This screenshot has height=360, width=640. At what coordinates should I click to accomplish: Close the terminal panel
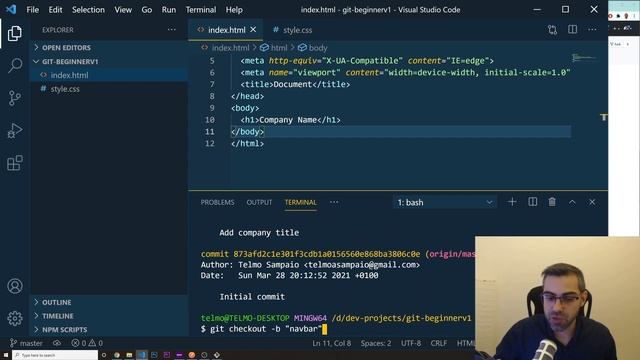(x=592, y=202)
